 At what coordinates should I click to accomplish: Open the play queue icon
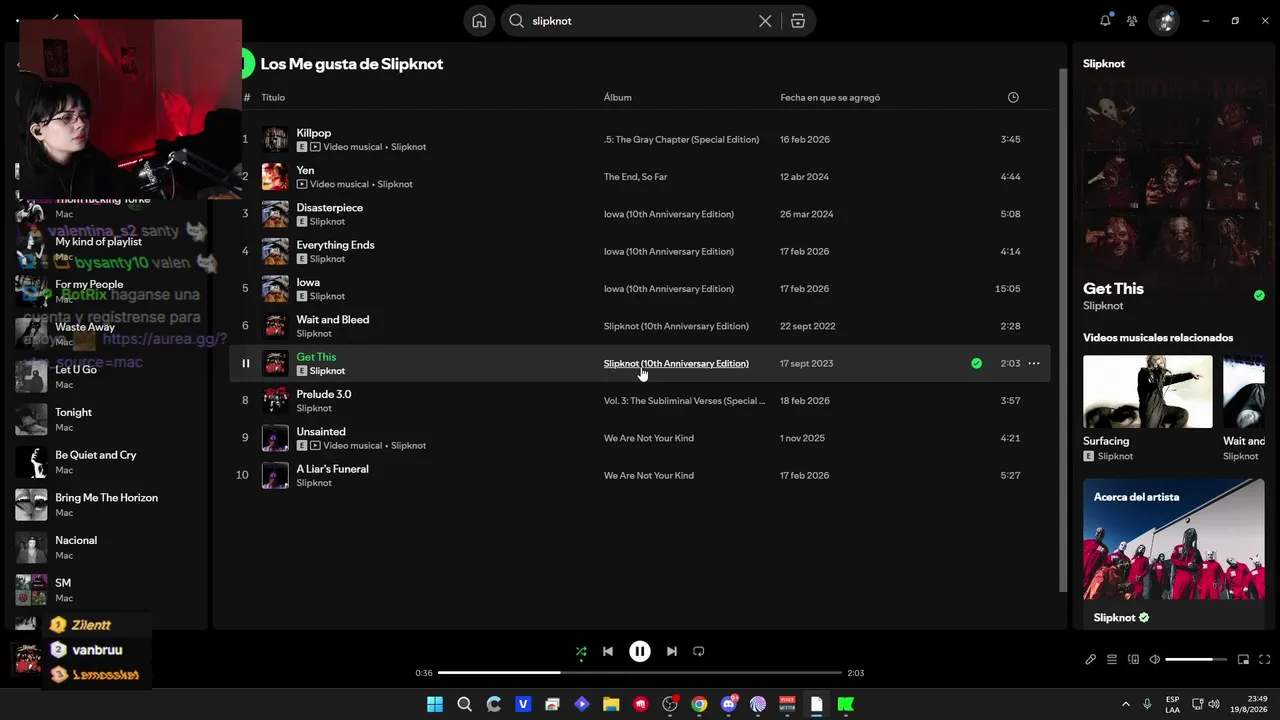pyautogui.click(x=1112, y=659)
